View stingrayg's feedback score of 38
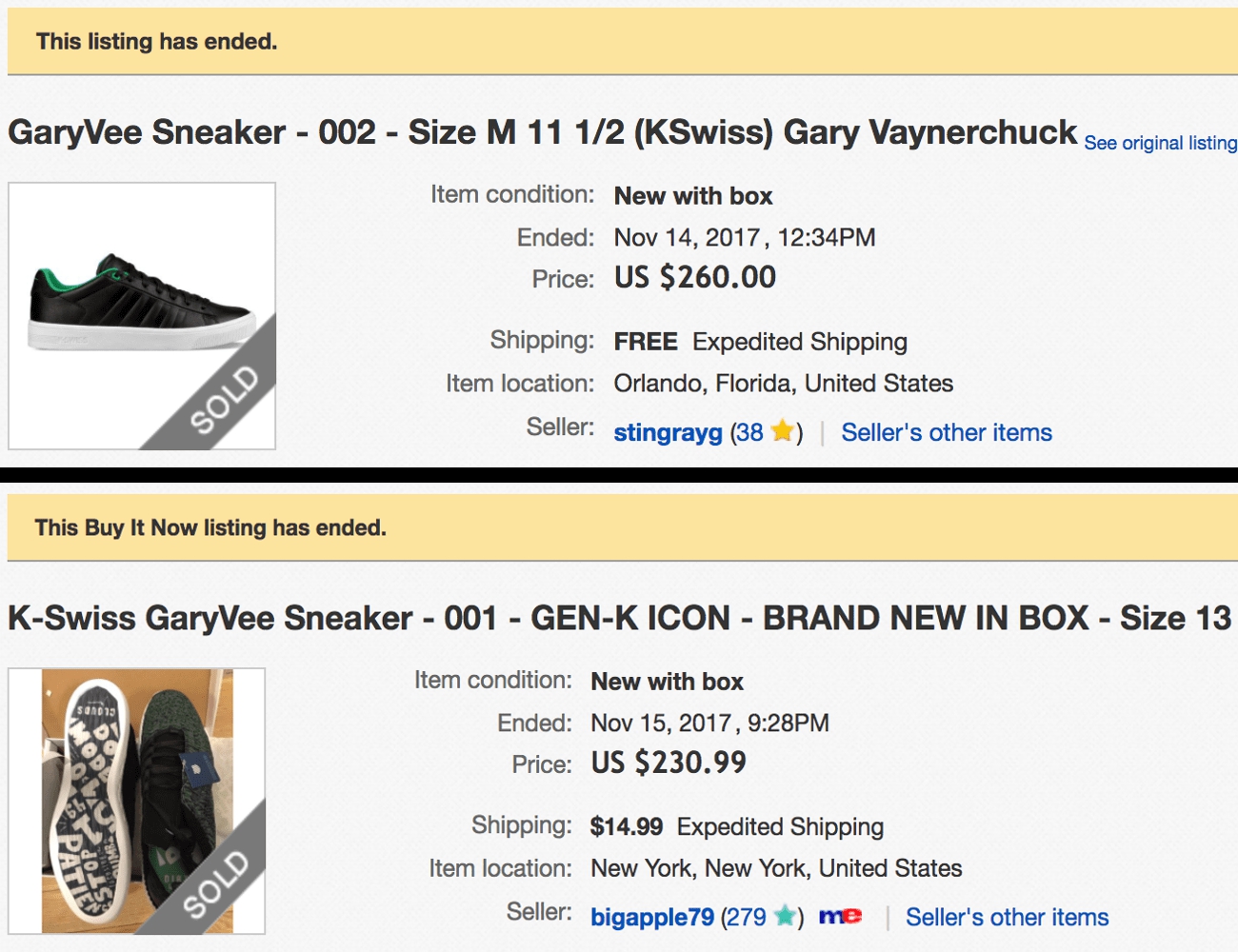1238x952 pixels. pos(750,432)
